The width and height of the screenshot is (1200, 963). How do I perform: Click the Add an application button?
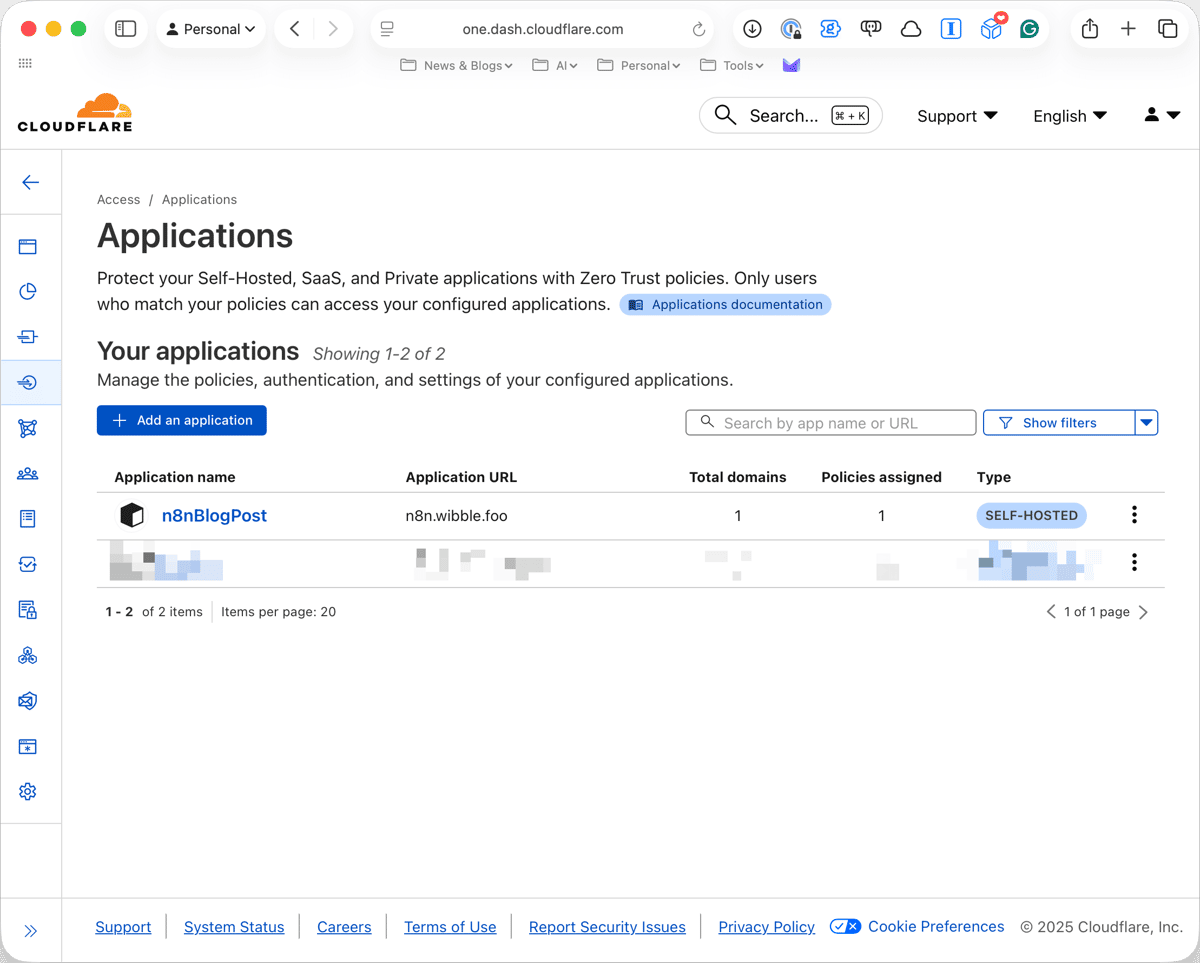pyautogui.click(x=181, y=420)
